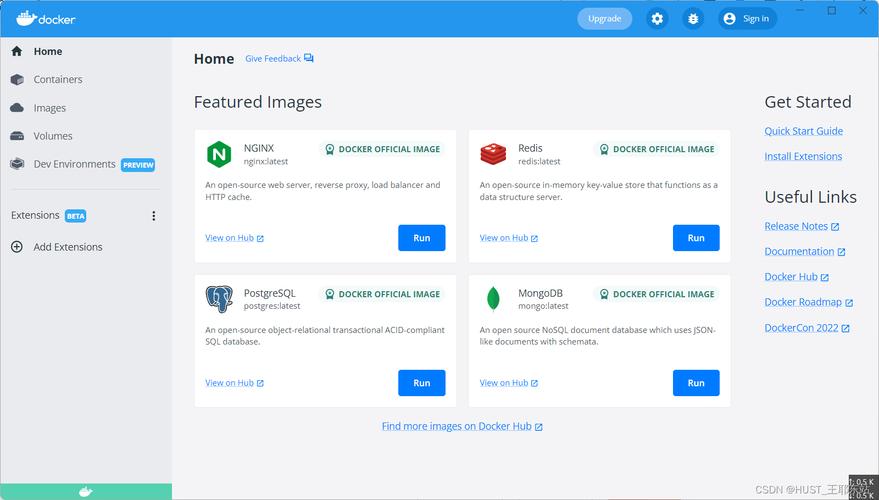Click external link icon beside Release Notes

pyautogui.click(x=835, y=226)
